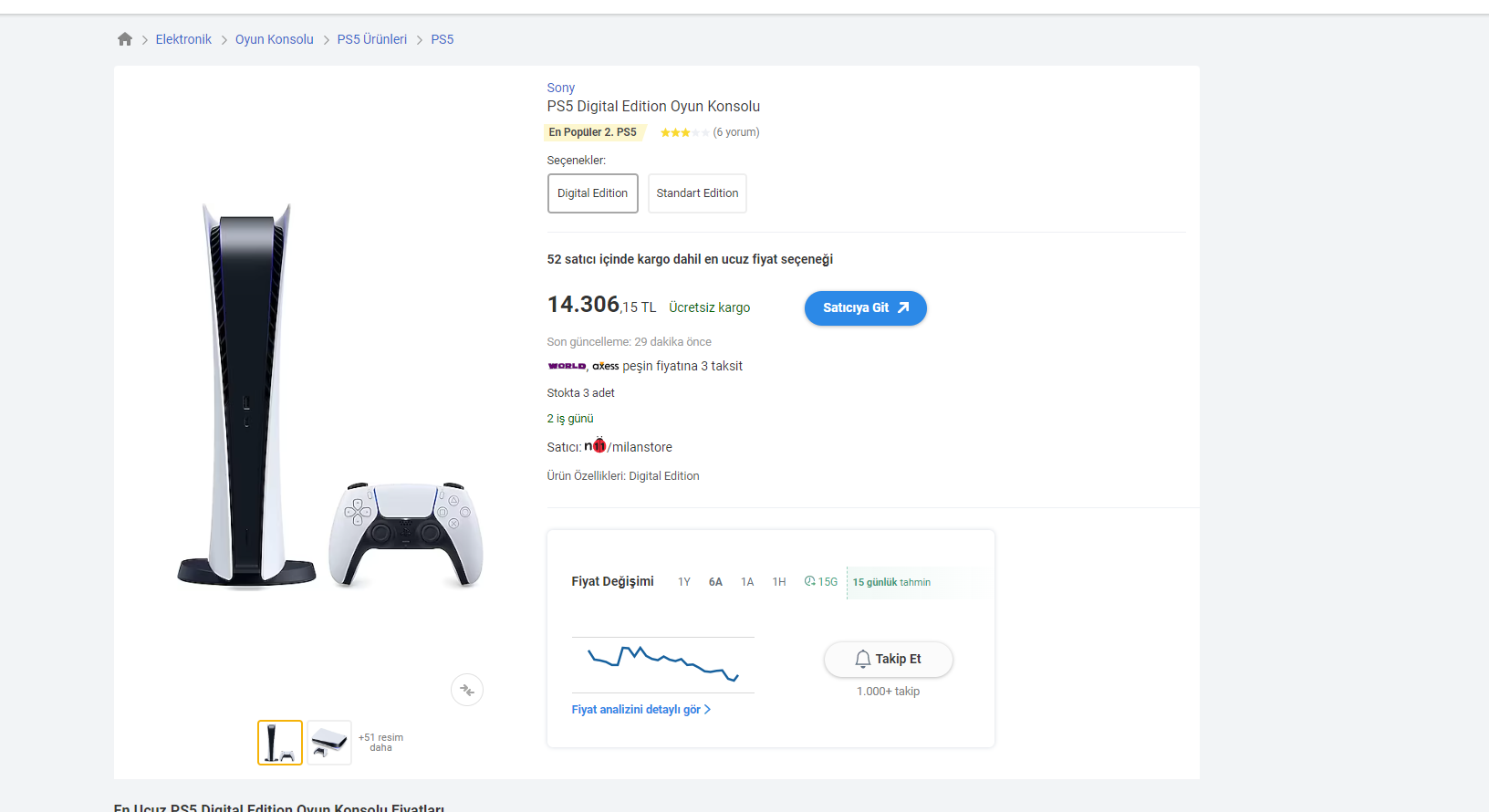Click the 1.000+ takip count

coord(889,692)
